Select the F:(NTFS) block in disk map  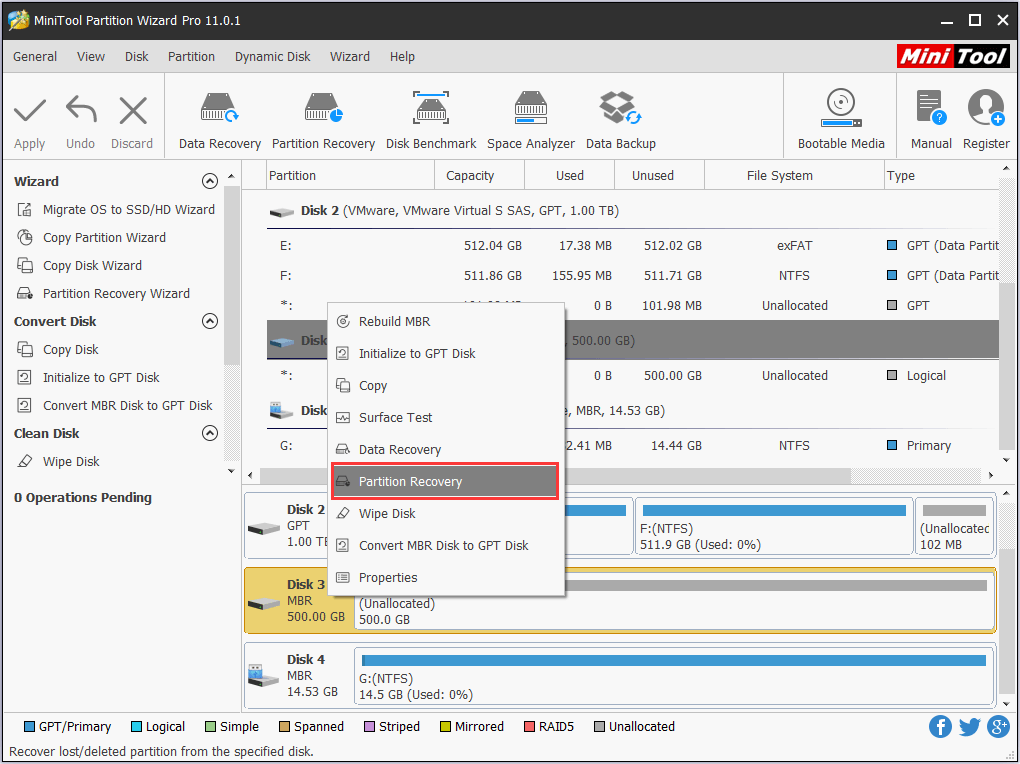(x=774, y=526)
